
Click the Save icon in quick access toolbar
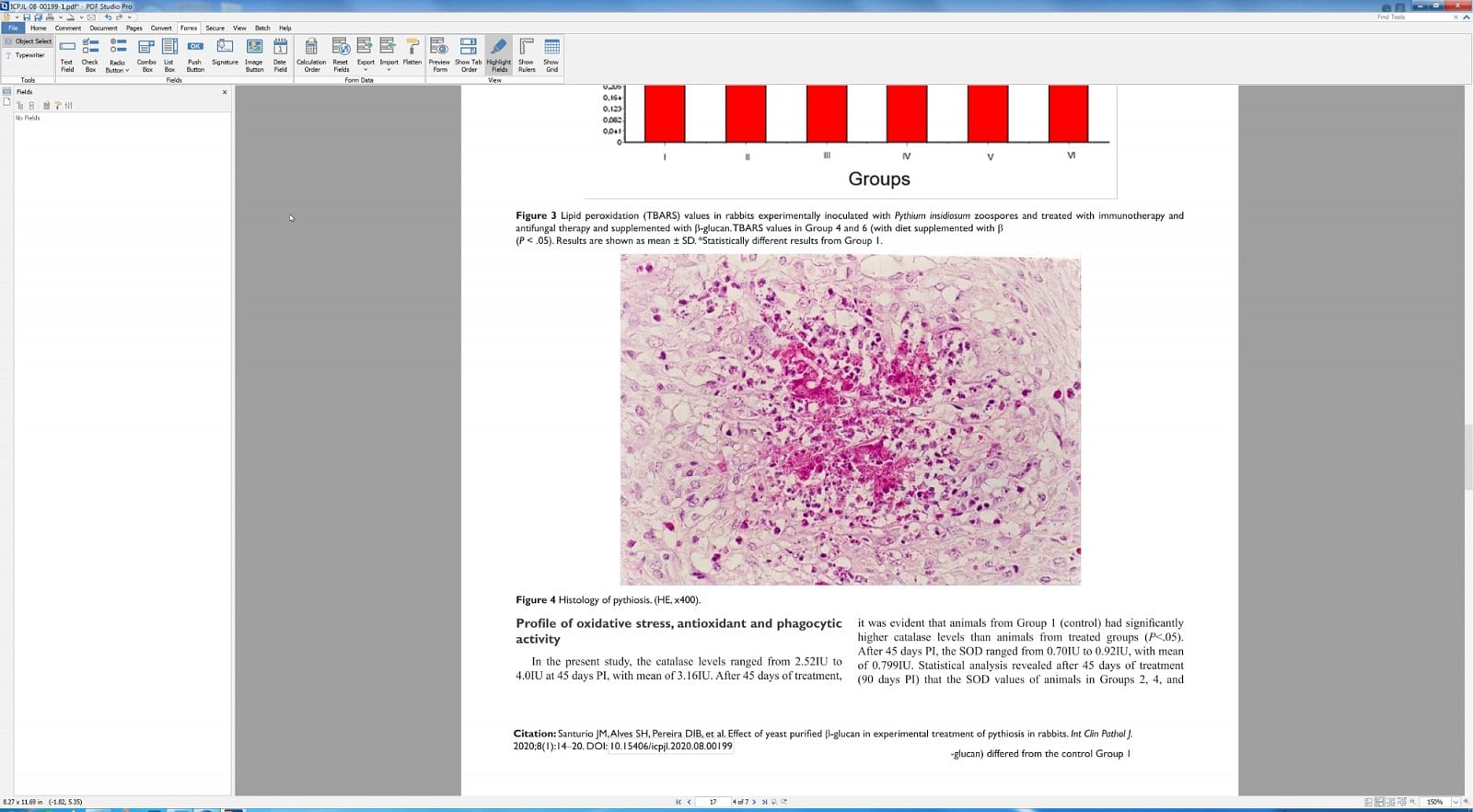27,17
